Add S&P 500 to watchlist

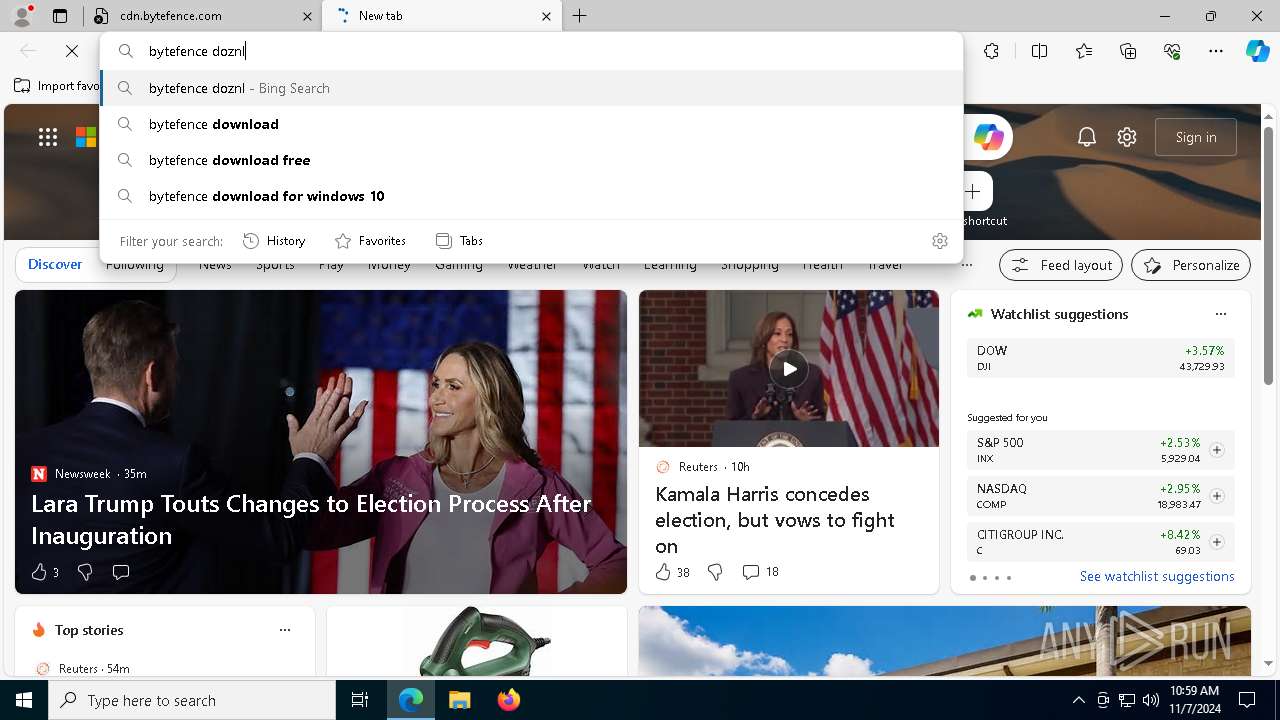pyautogui.click(x=1216, y=450)
